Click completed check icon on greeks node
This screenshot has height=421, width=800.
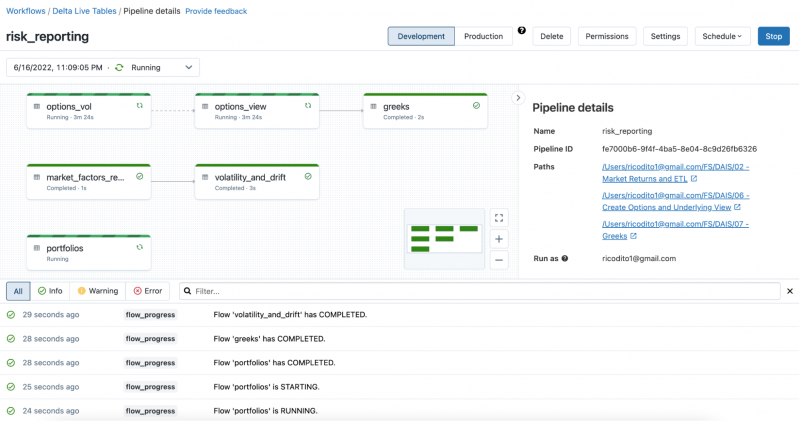point(476,106)
